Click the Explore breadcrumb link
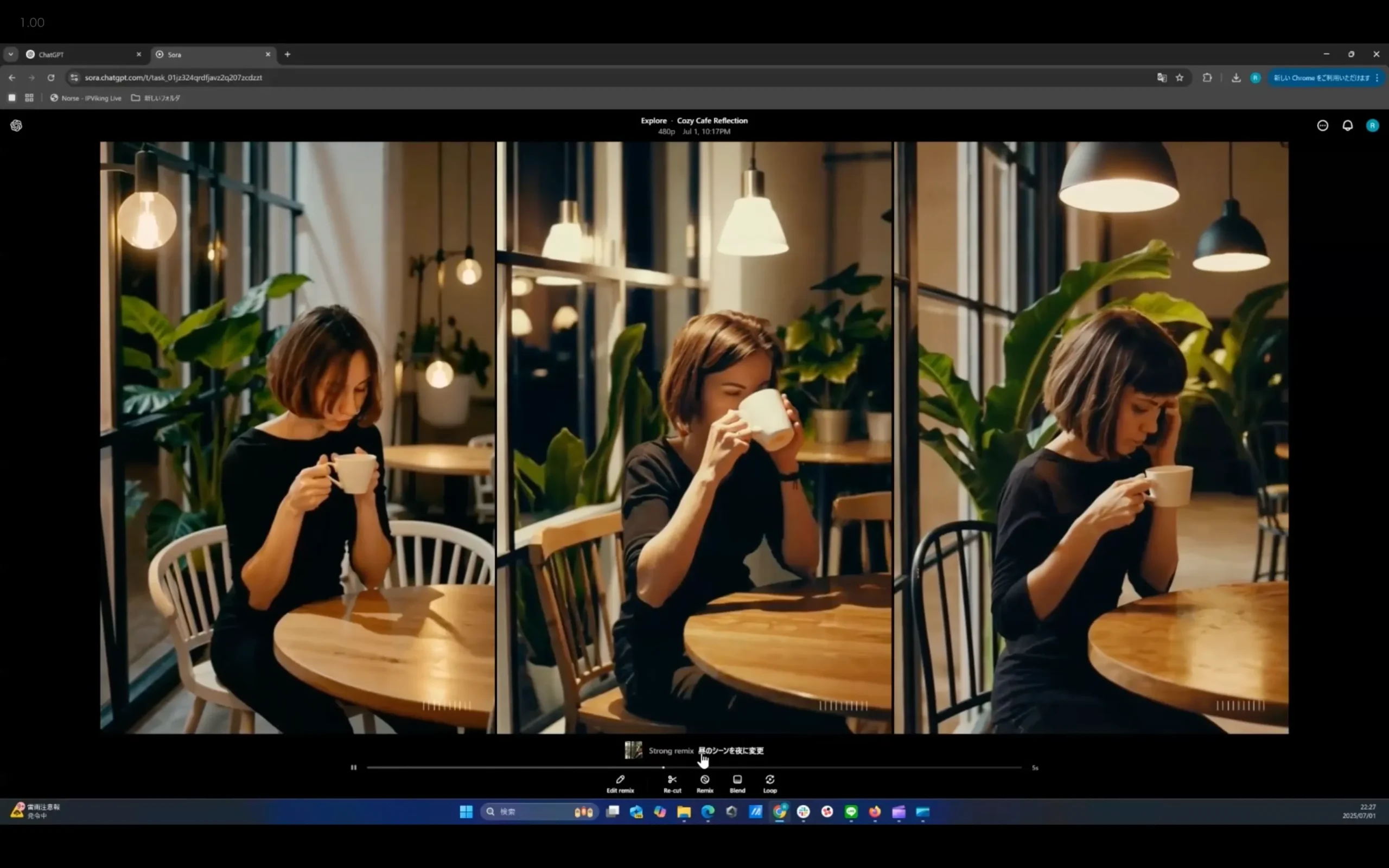 [x=653, y=120]
